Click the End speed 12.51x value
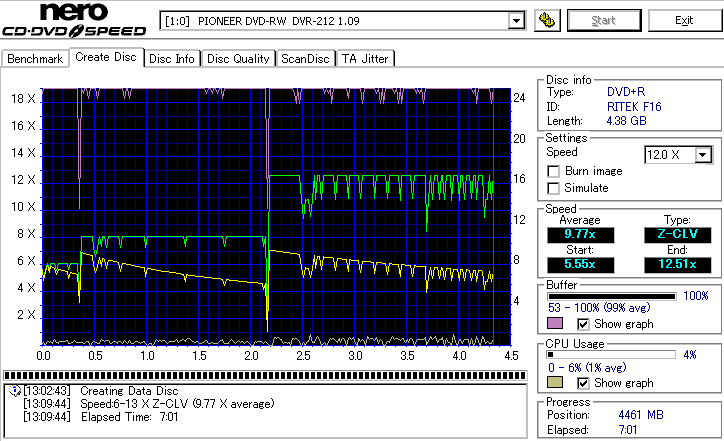Image resolution: width=724 pixels, height=441 pixels. pos(678,265)
